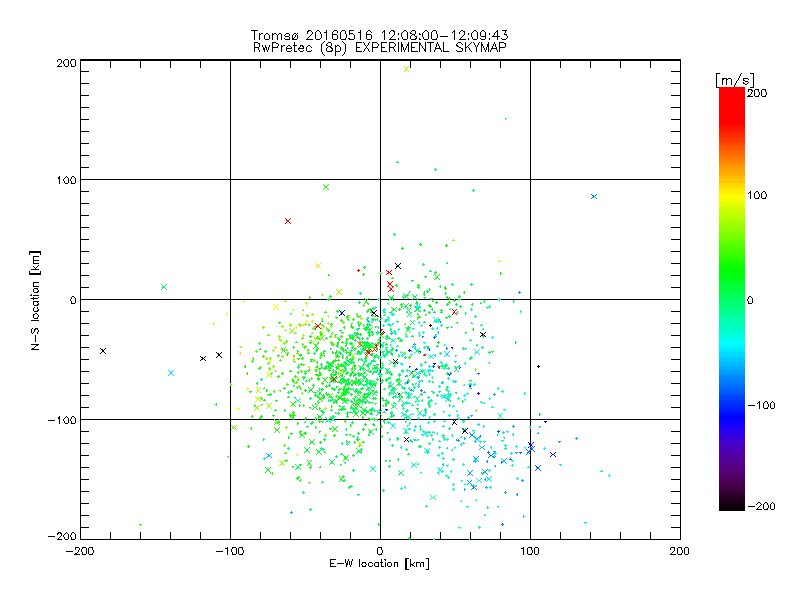Click the E-W axis tick label '200'
The height and width of the screenshot is (600, 800).
[x=679, y=551]
